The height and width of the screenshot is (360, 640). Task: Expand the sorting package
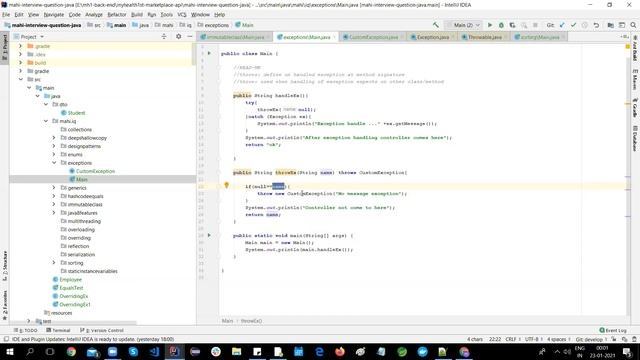click(x=54, y=262)
